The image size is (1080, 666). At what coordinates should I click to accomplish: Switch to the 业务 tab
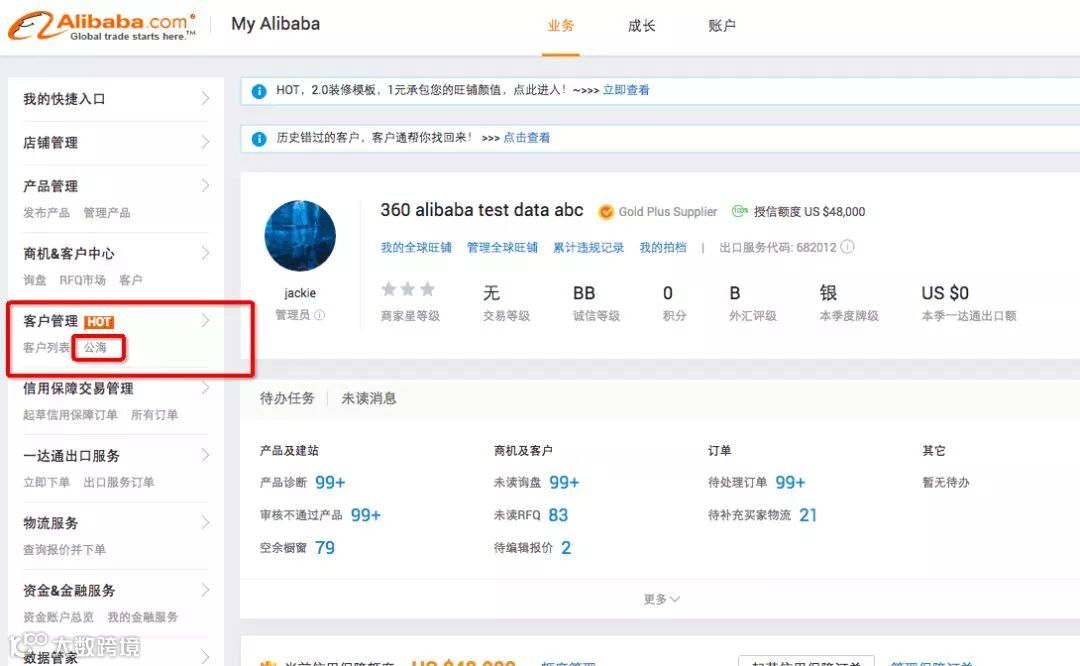(561, 26)
